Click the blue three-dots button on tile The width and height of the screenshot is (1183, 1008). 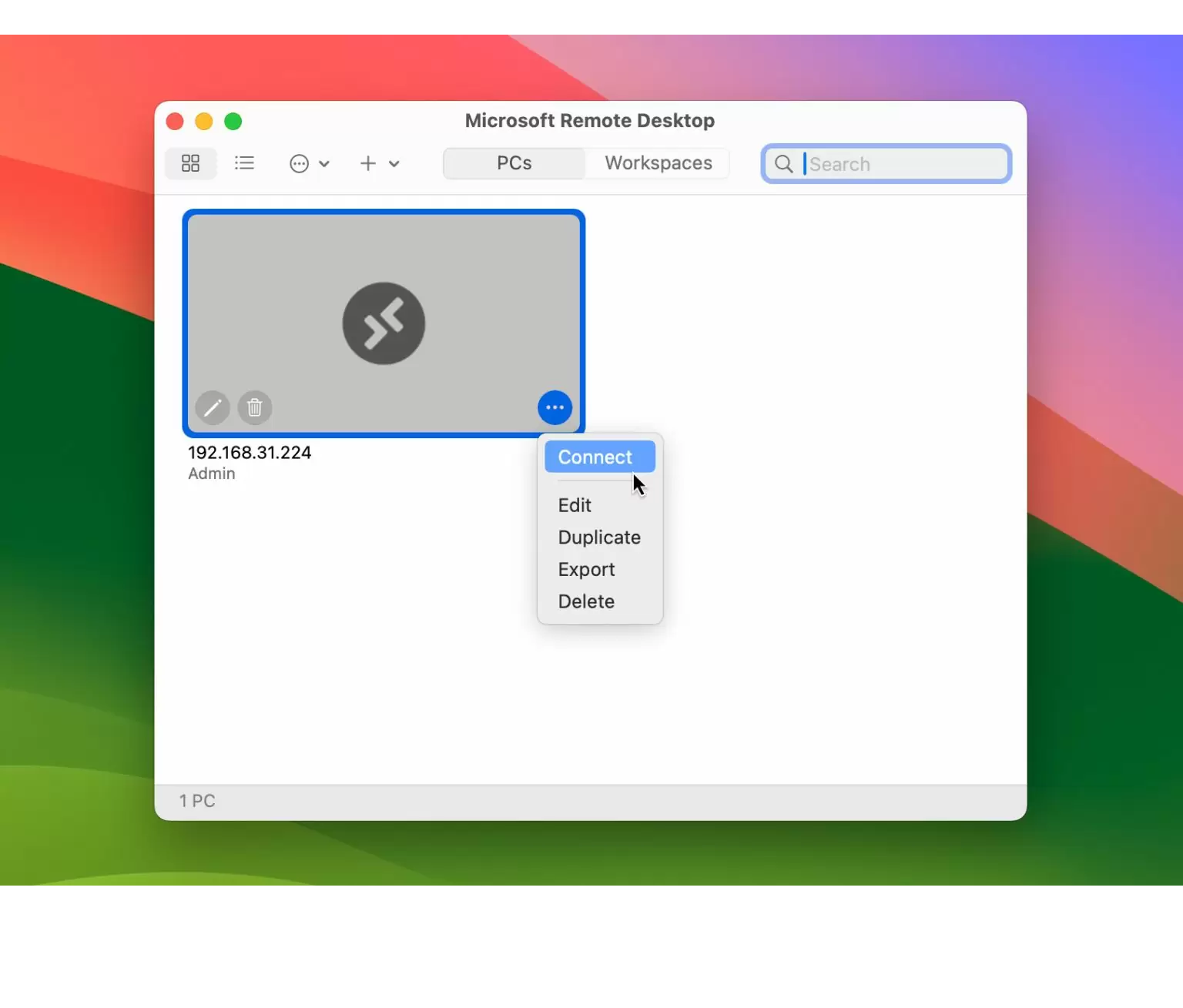[555, 407]
